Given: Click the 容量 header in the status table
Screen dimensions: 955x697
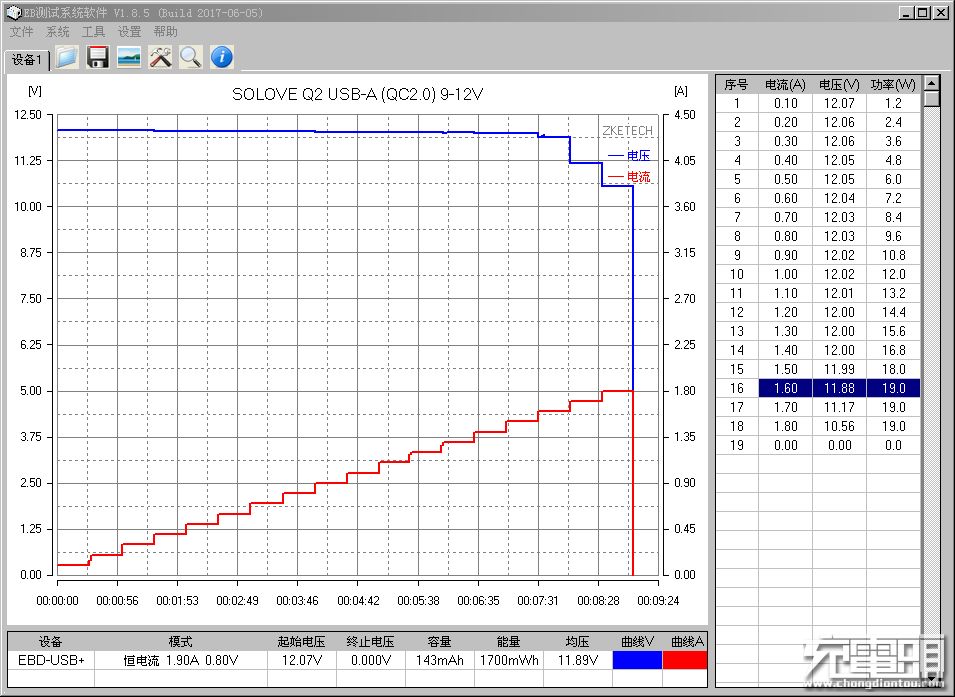Looking at the screenshot, I should point(439,642).
